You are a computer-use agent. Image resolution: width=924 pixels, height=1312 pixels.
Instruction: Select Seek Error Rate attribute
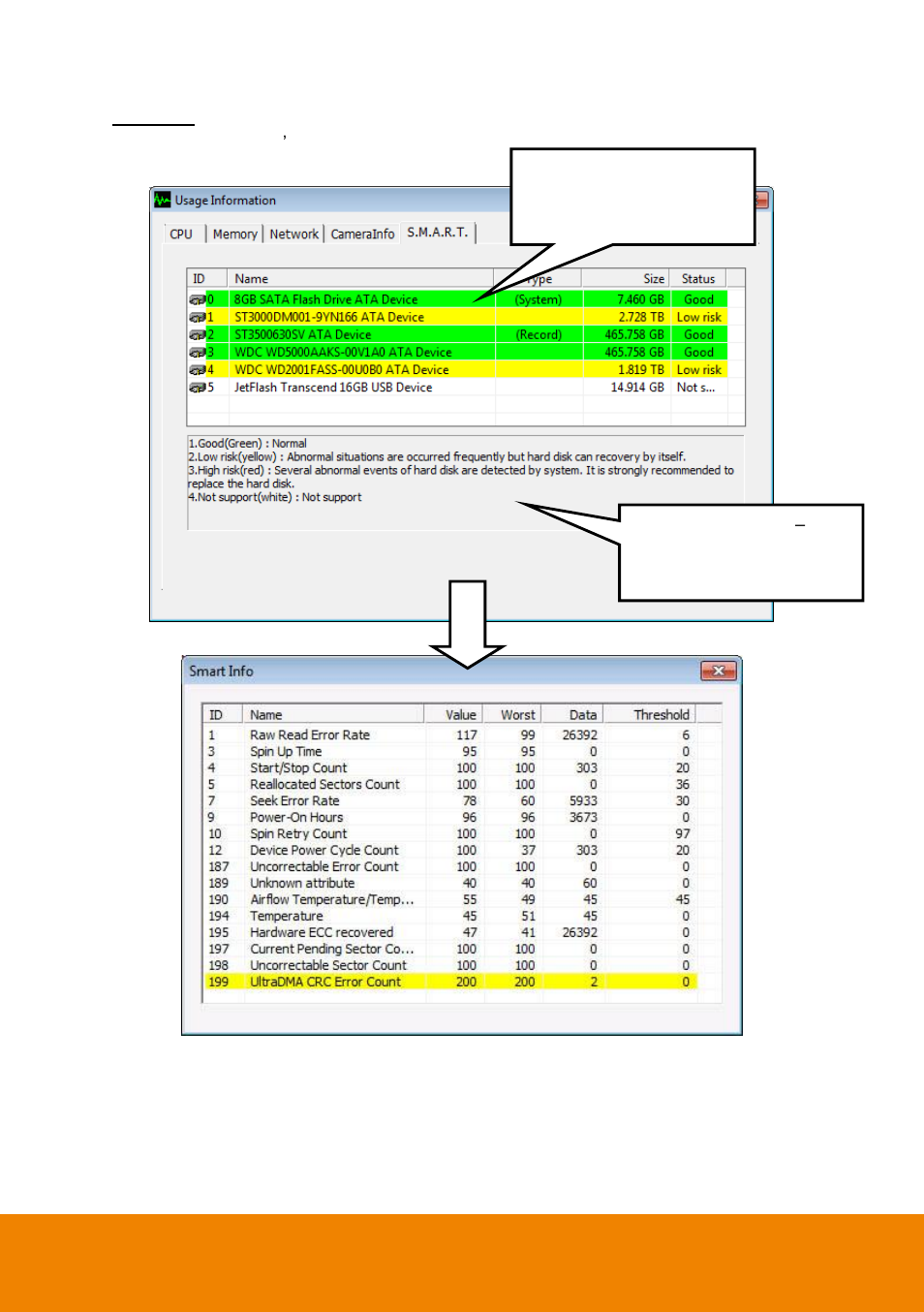pos(449,800)
